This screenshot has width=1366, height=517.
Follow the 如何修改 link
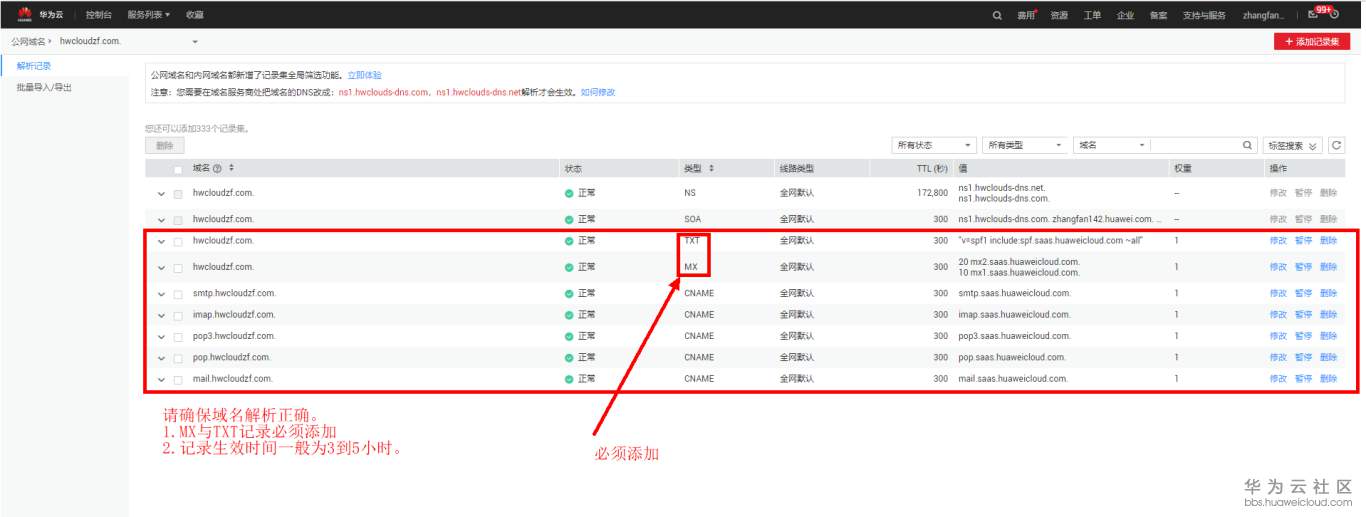[598, 92]
